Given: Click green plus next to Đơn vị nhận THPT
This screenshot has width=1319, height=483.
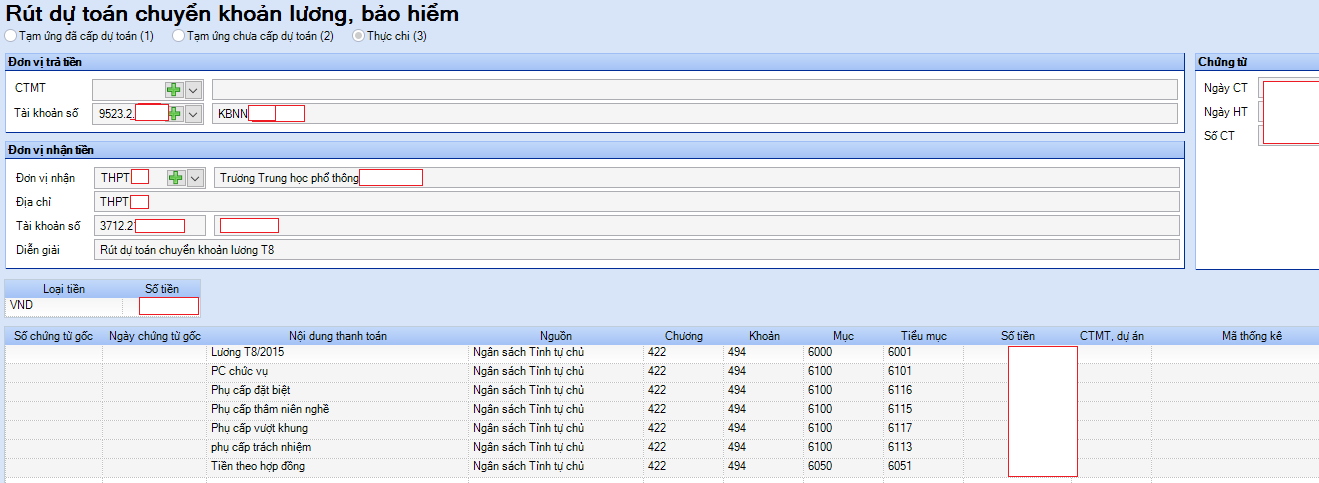Looking at the screenshot, I should tap(176, 178).
